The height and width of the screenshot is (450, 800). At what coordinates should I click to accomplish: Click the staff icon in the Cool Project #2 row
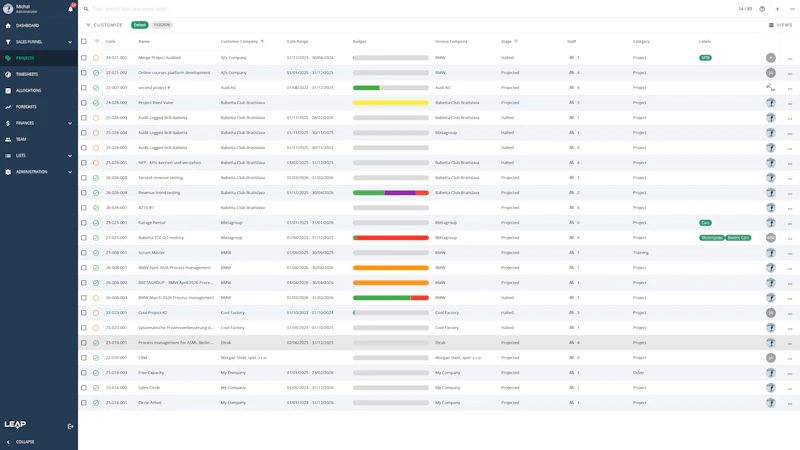pyautogui.click(x=571, y=313)
